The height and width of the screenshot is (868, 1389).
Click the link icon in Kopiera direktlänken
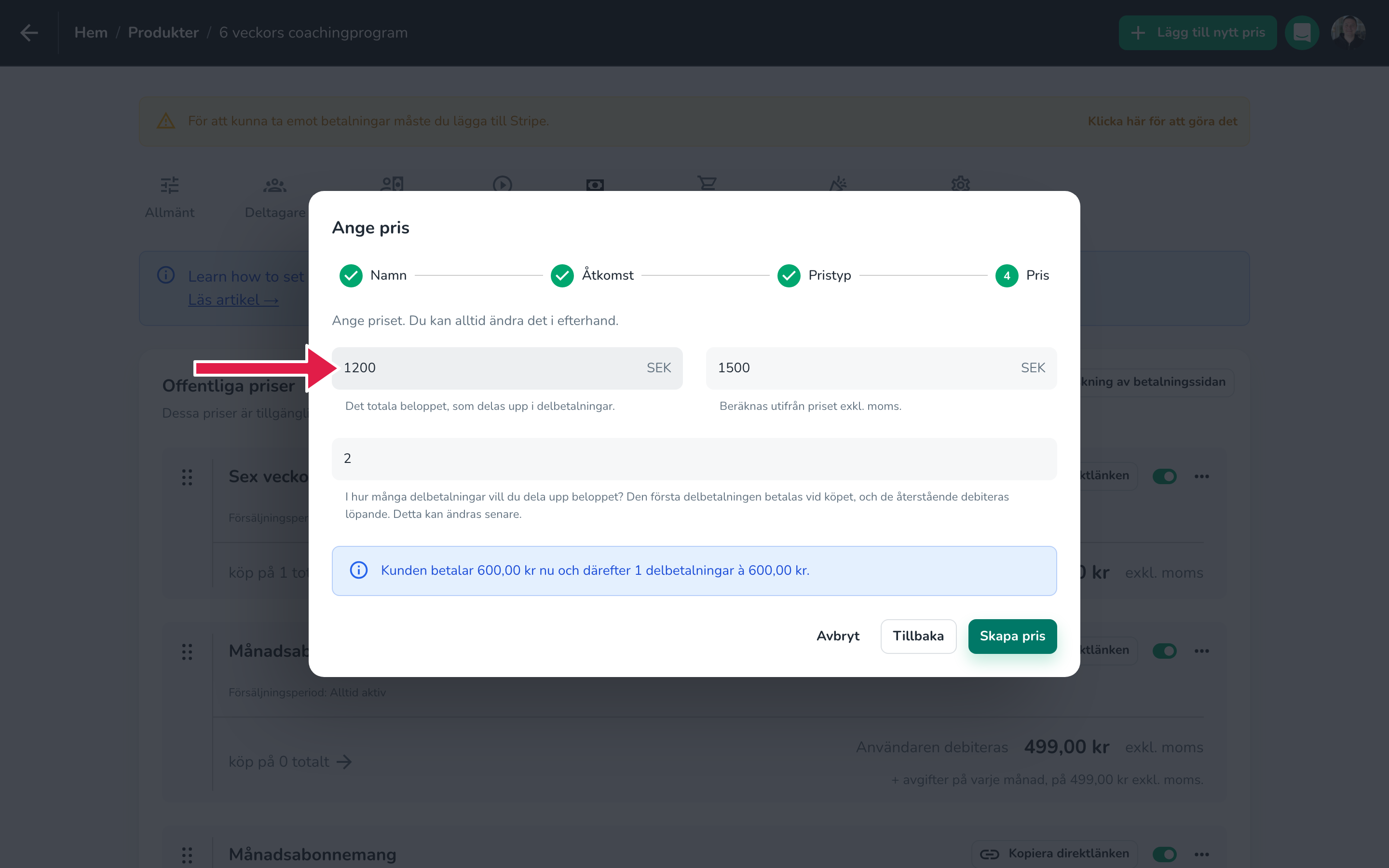click(990, 854)
